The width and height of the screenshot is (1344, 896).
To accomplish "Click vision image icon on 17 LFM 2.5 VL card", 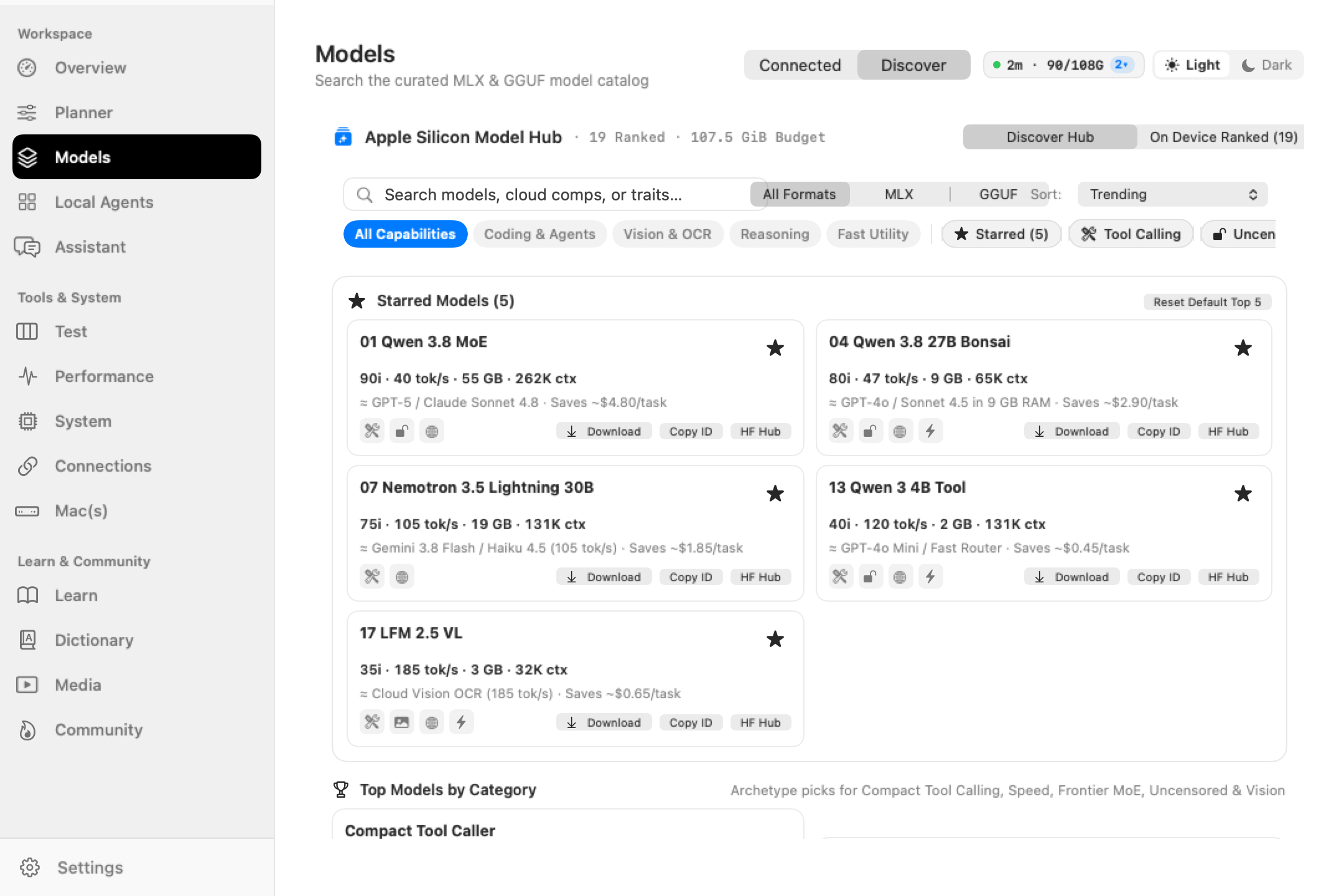I will [x=402, y=722].
